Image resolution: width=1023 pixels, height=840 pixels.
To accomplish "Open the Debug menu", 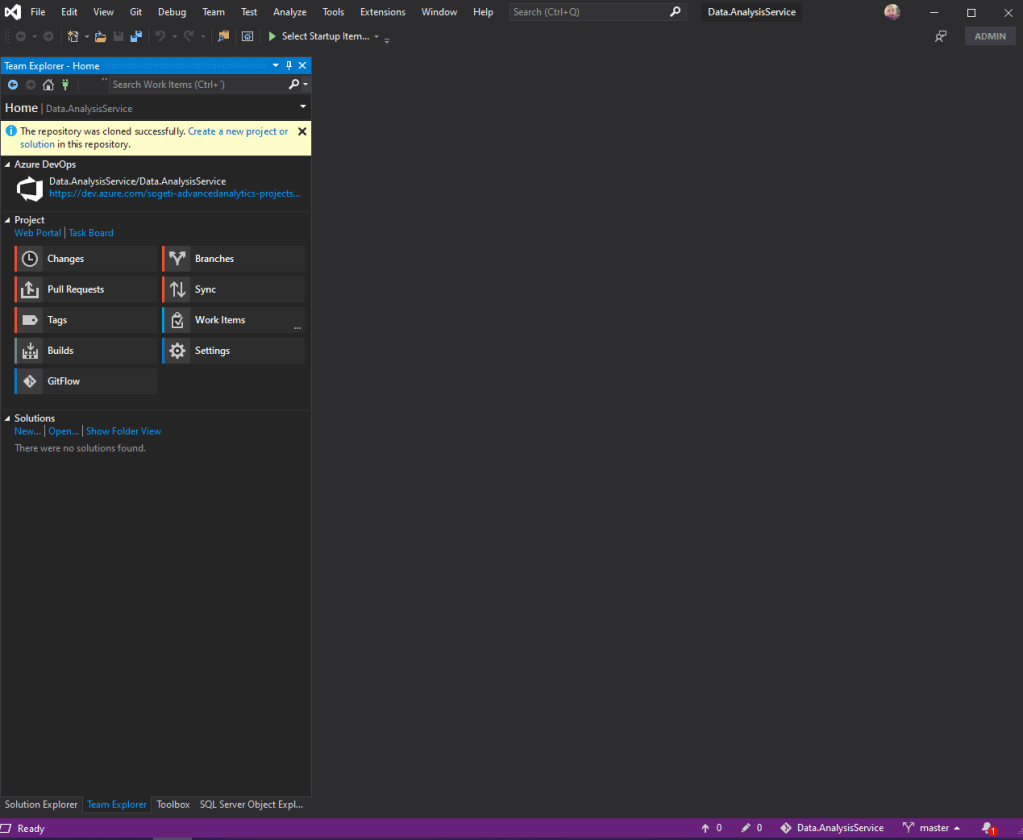I will (172, 12).
